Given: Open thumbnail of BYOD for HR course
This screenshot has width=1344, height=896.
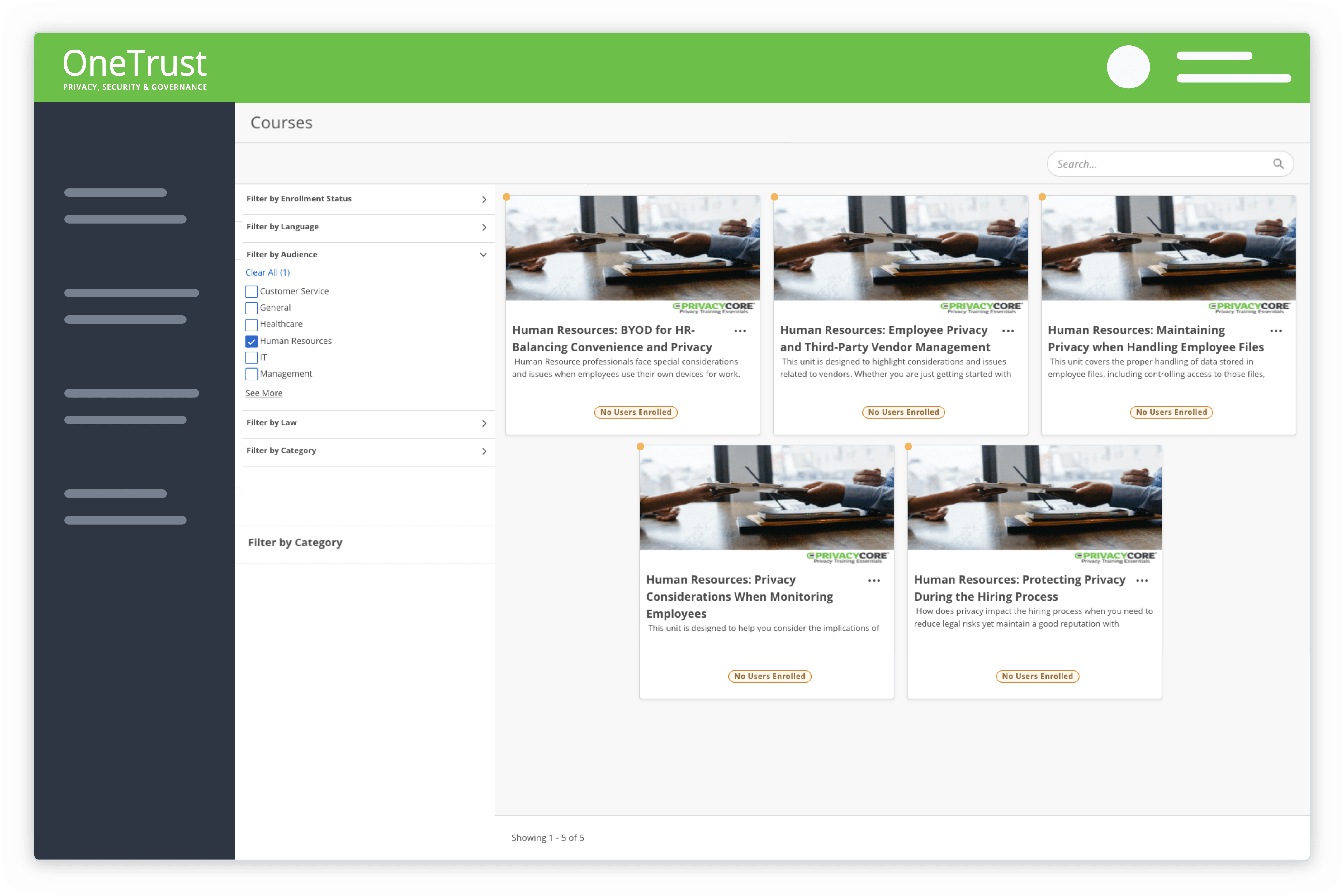Looking at the screenshot, I should [632, 248].
